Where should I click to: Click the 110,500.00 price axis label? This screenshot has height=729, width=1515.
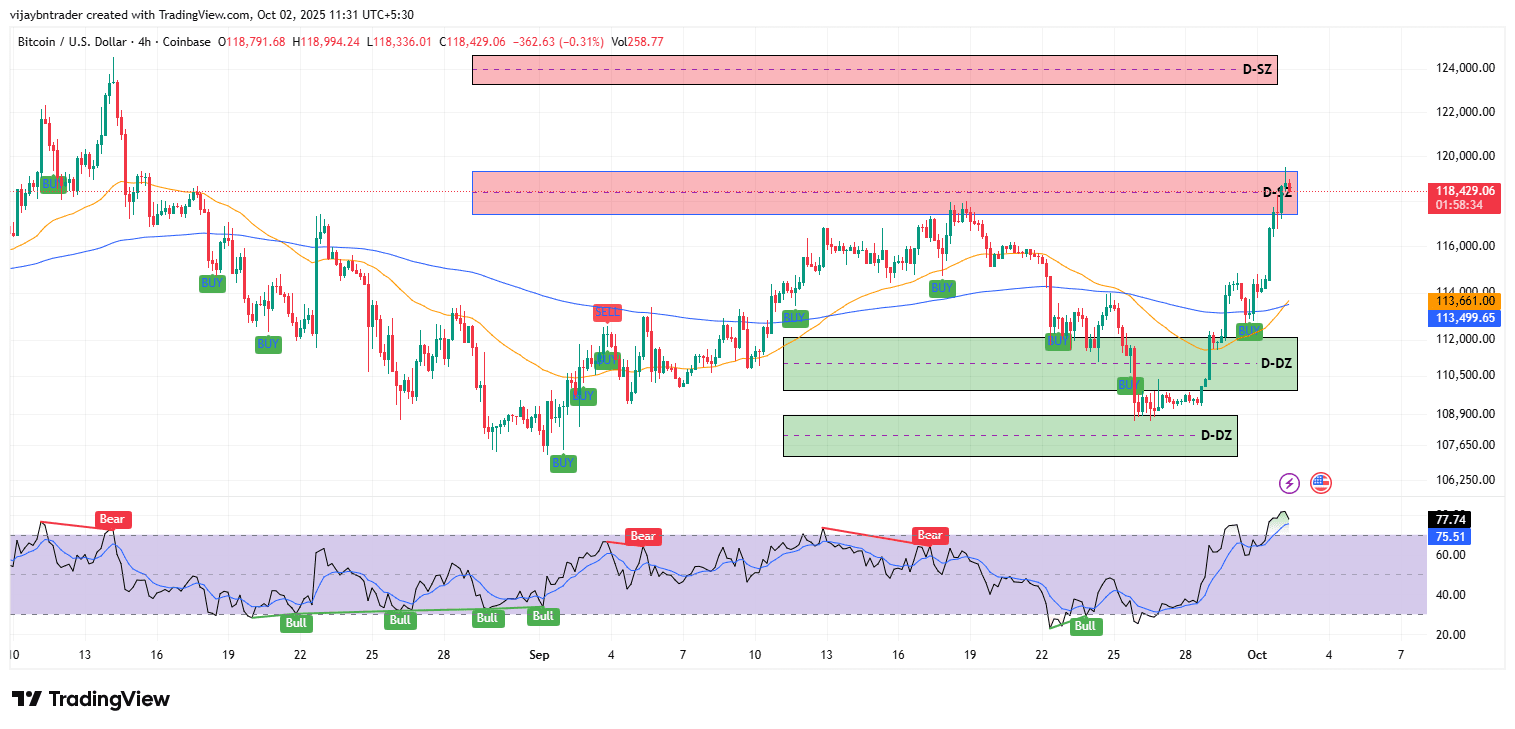[x=1466, y=375]
